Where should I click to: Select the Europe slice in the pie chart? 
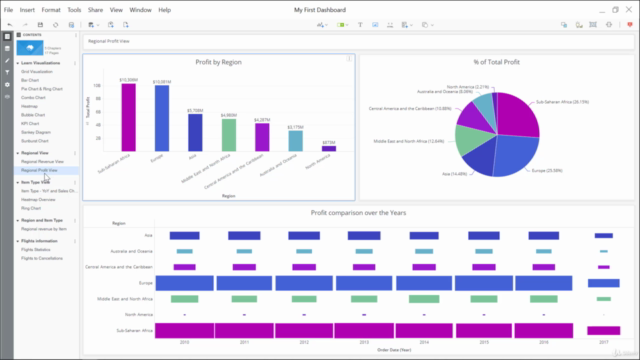pos(516,155)
